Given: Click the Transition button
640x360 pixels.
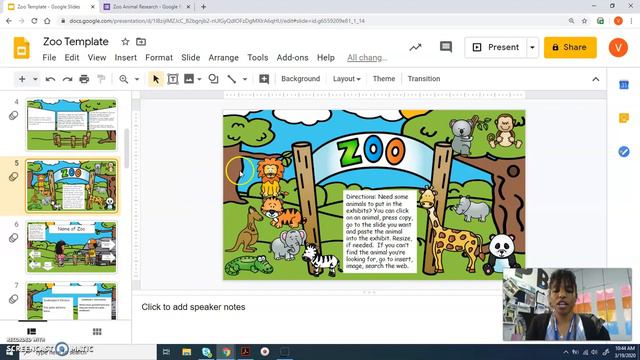Looking at the screenshot, I should coord(424,79).
